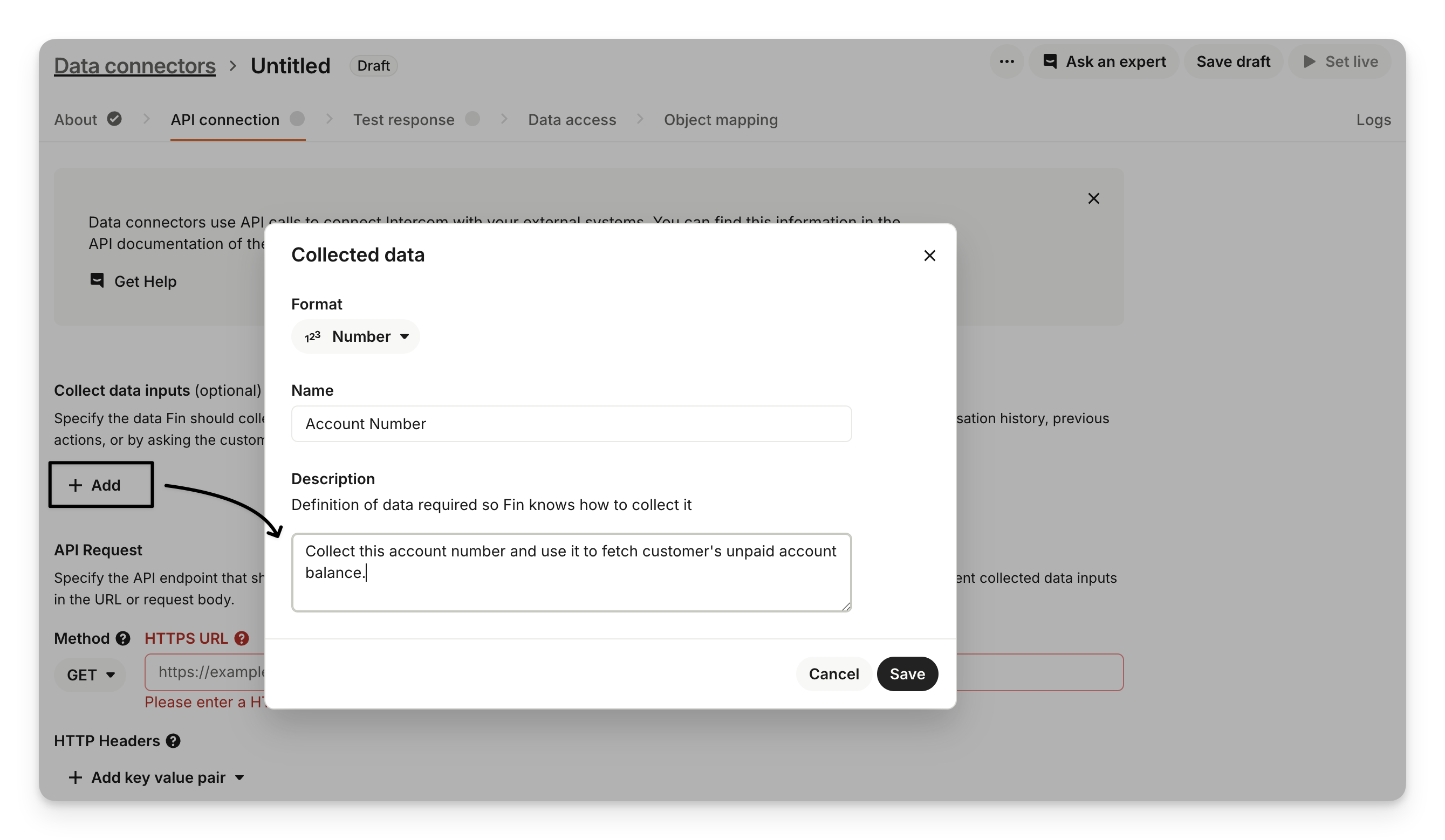
Task: Open the Number format dropdown
Action: (355, 336)
